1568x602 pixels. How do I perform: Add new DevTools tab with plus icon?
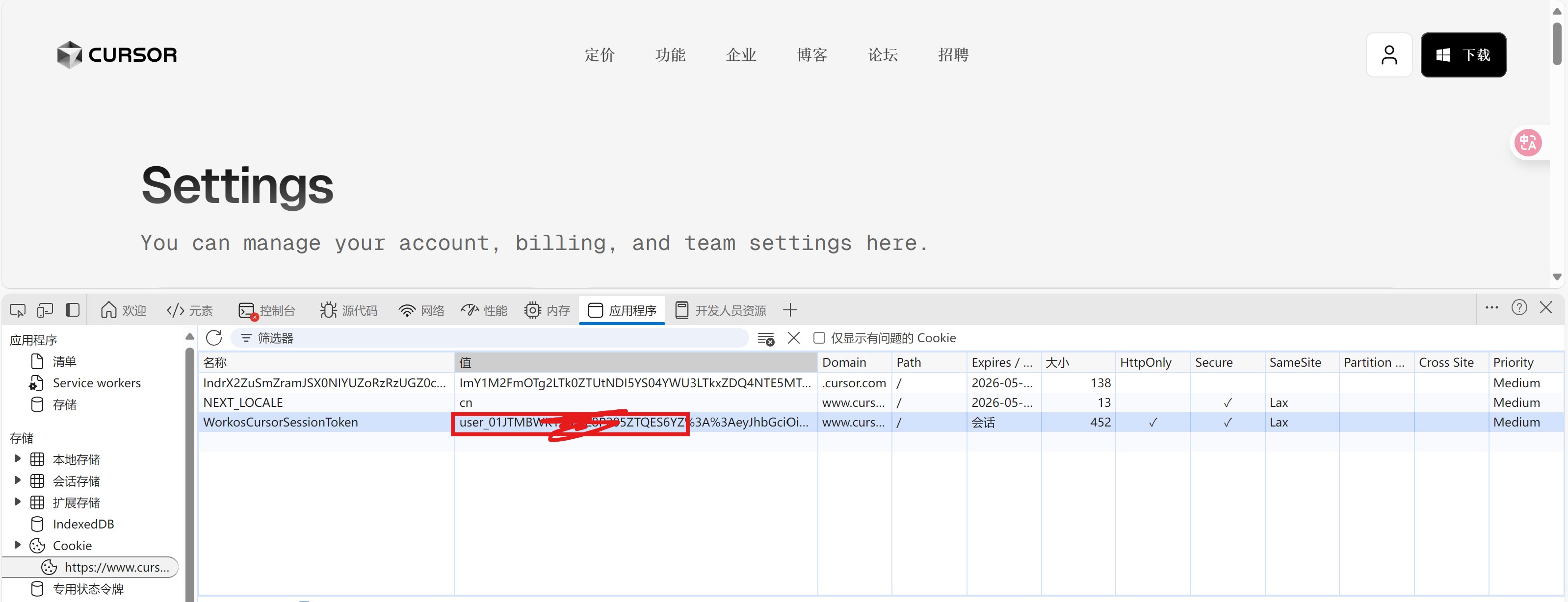click(x=790, y=311)
